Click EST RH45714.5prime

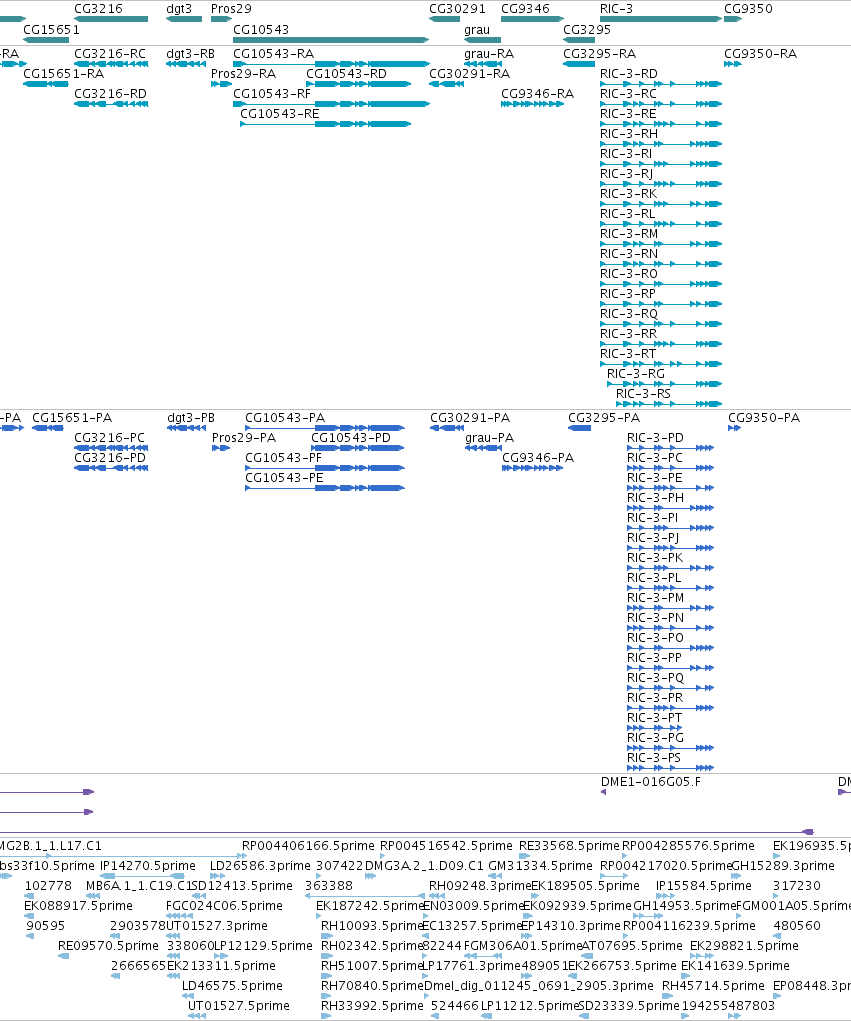pyautogui.click(x=713, y=986)
